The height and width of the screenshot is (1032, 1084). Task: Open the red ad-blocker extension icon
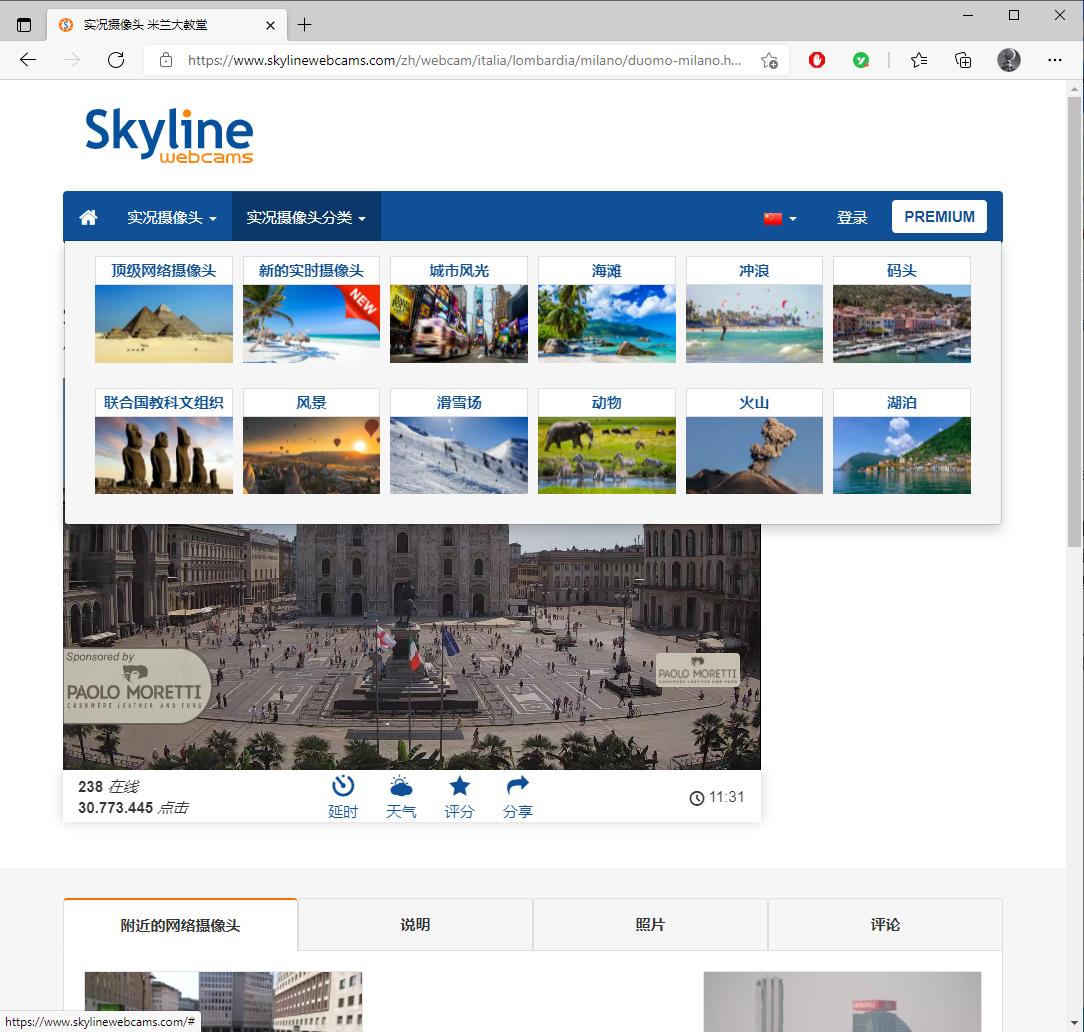(816, 60)
